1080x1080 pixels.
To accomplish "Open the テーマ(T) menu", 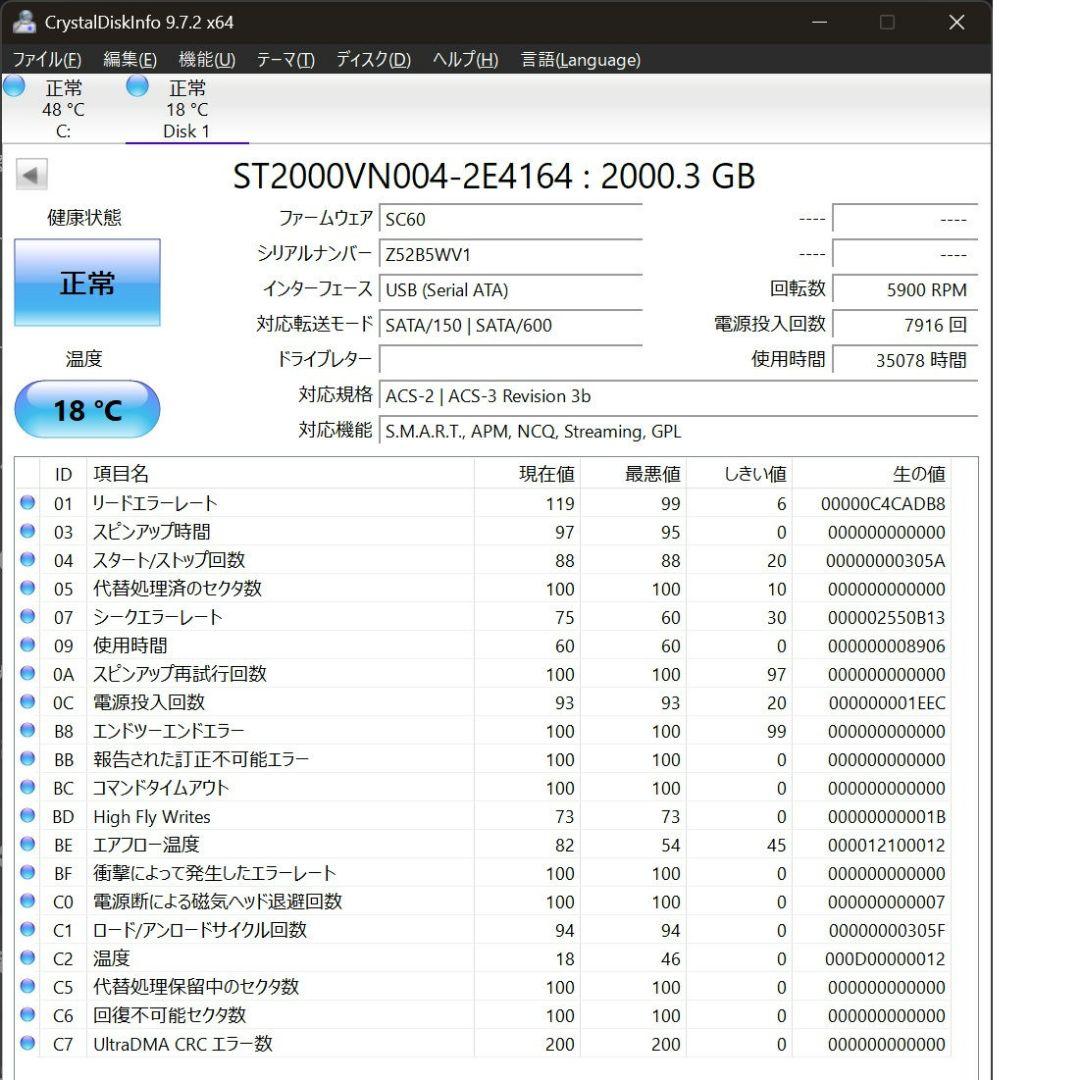I will tap(285, 60).
